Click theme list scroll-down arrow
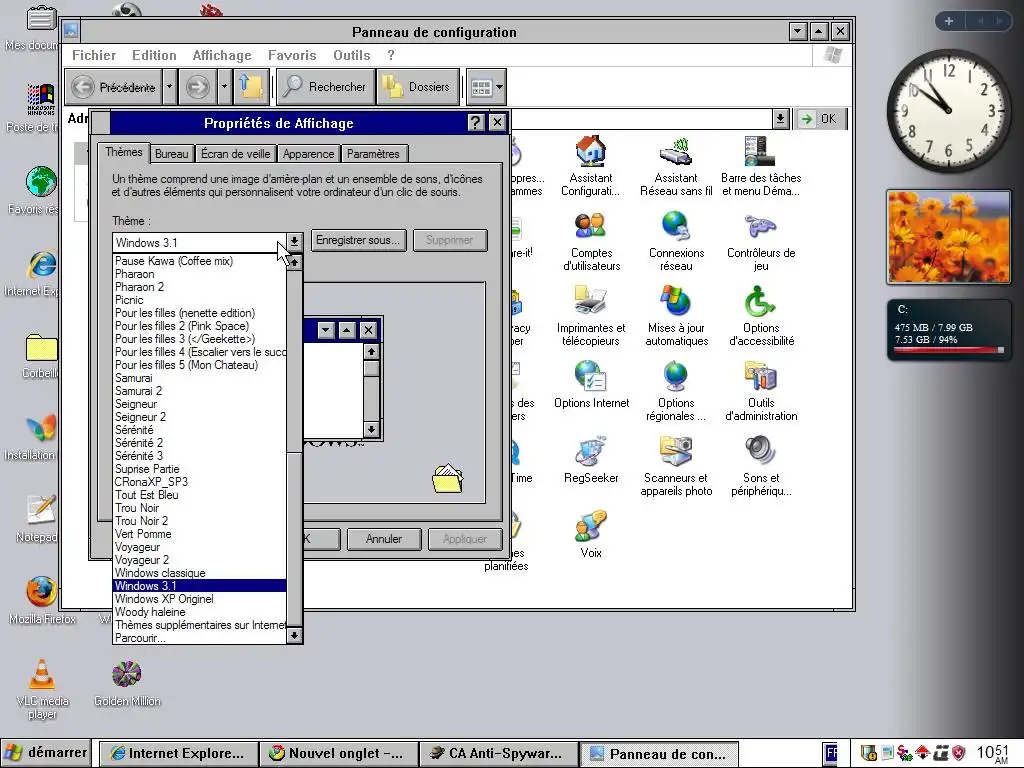 pyautogui.click(x=295, y=635)
